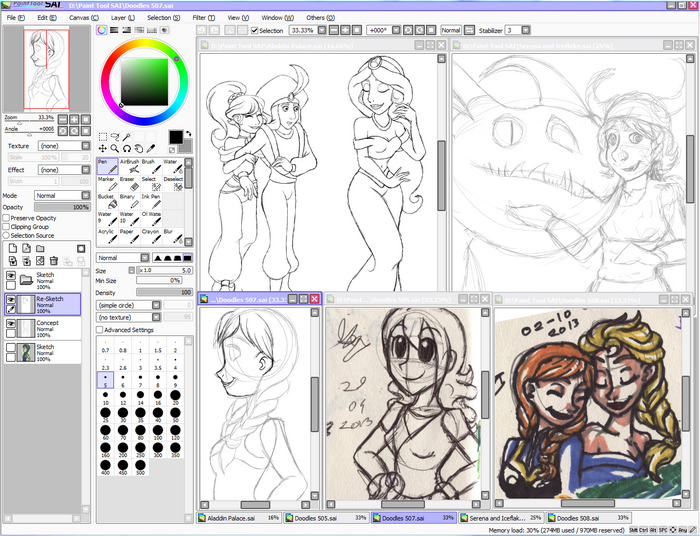The image size is (700, 536).
Task: Open the simple circle brush shape dropdown
Action: point(128,305)
